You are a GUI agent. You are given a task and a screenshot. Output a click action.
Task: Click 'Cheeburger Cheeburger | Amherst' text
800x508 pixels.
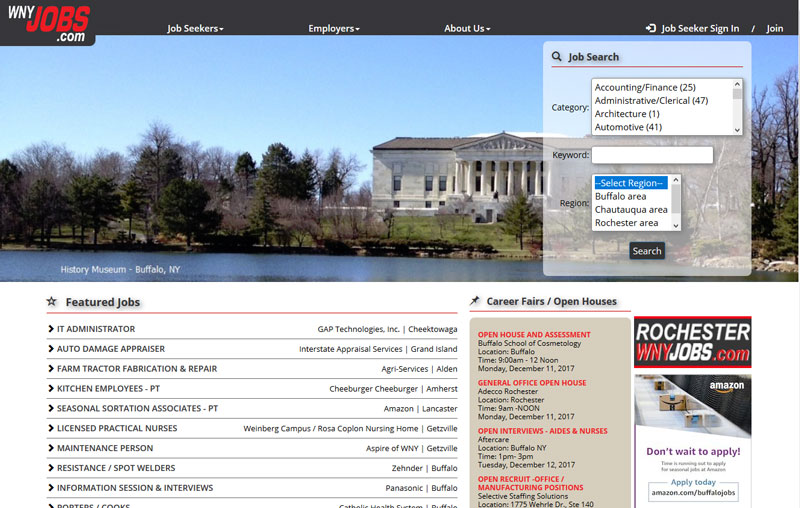click(x=393, y=389)
